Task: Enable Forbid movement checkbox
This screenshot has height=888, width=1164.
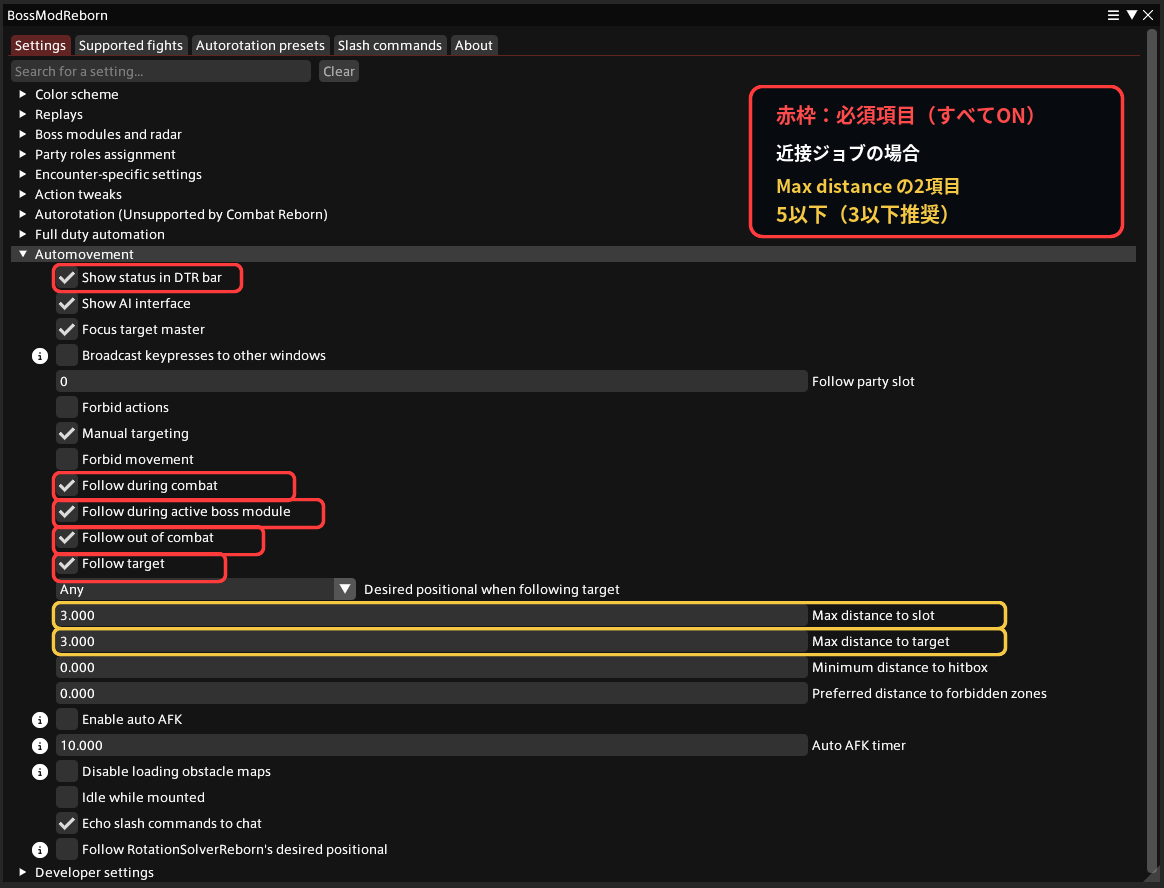Action: coord(67,460)
